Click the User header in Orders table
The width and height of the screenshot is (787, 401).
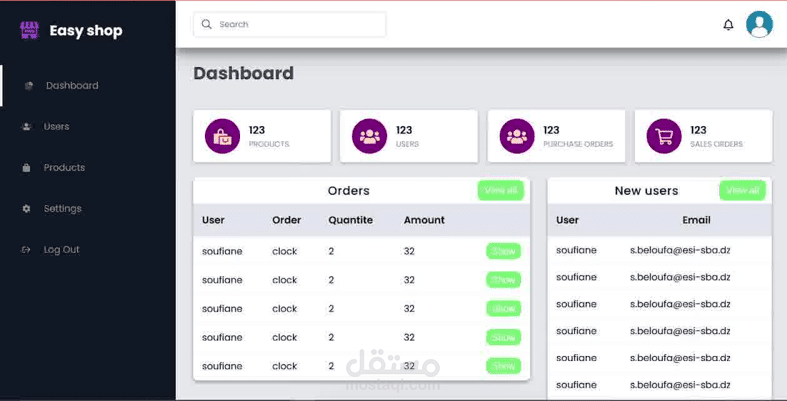[x=213, y=220]
